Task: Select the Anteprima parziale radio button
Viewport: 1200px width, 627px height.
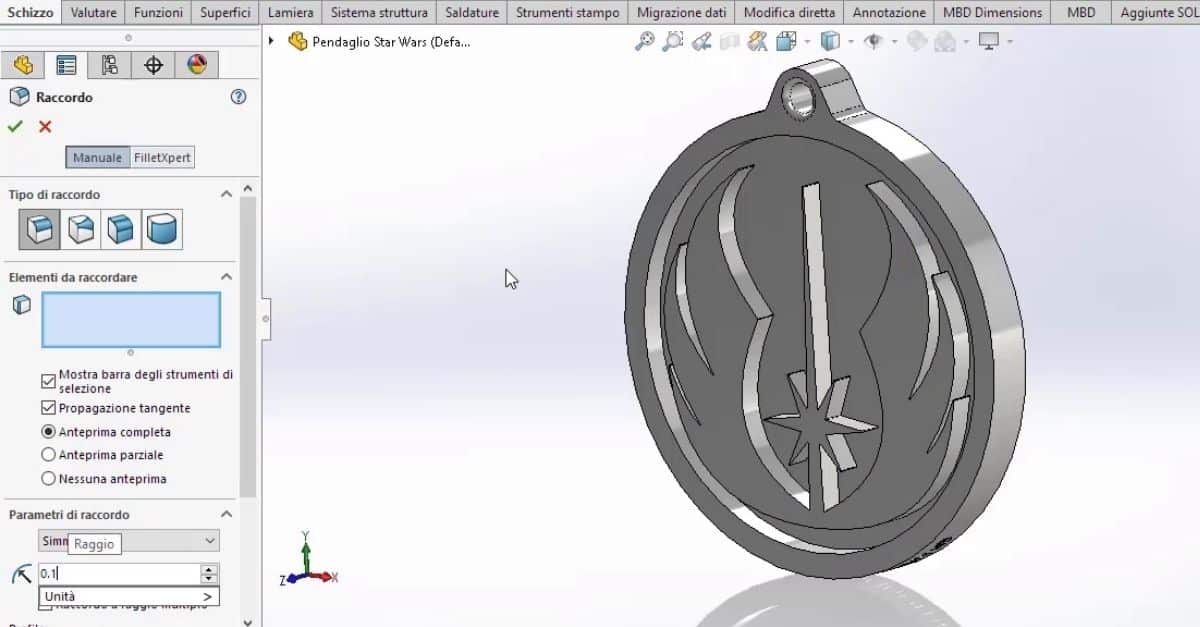Action: pyautogui.click(x=48, y=455)
